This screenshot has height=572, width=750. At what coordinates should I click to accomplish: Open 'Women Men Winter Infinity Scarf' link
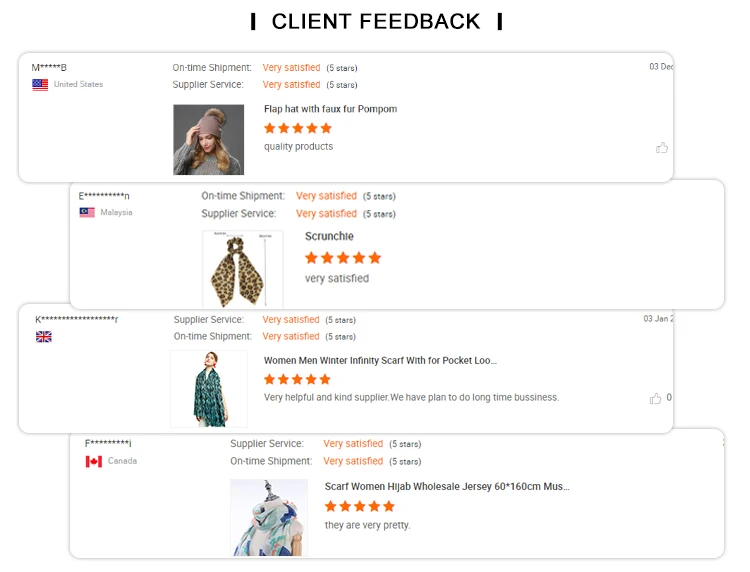(x=380, y=361)
